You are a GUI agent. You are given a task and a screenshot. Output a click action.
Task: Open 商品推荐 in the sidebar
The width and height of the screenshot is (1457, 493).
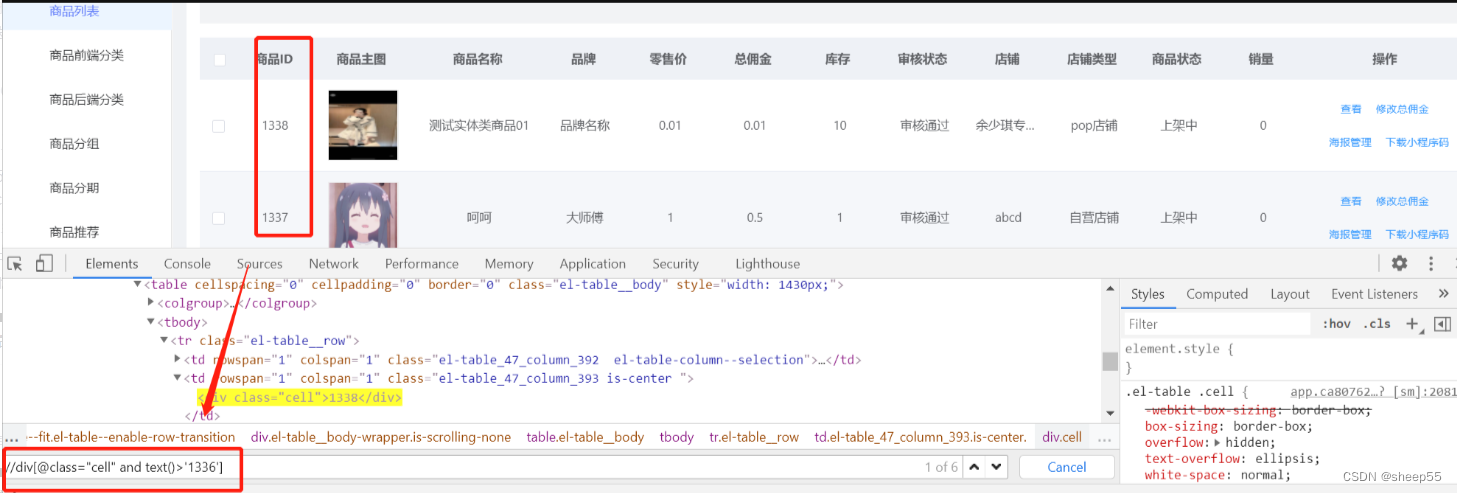74,231
